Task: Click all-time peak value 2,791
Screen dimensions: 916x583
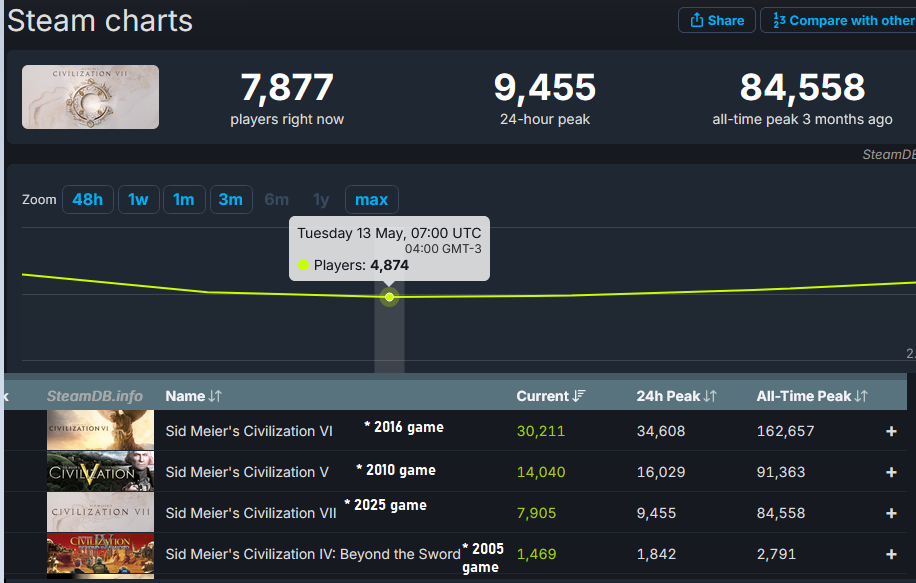Action: point(776,554)
